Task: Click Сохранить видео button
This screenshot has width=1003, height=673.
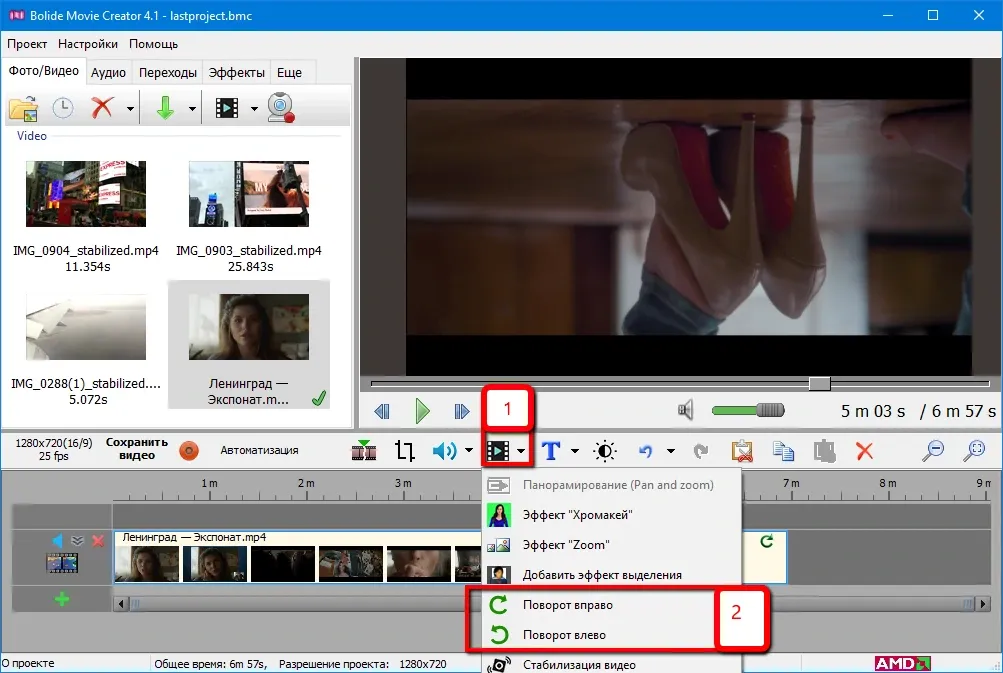Action: point(137,449)
